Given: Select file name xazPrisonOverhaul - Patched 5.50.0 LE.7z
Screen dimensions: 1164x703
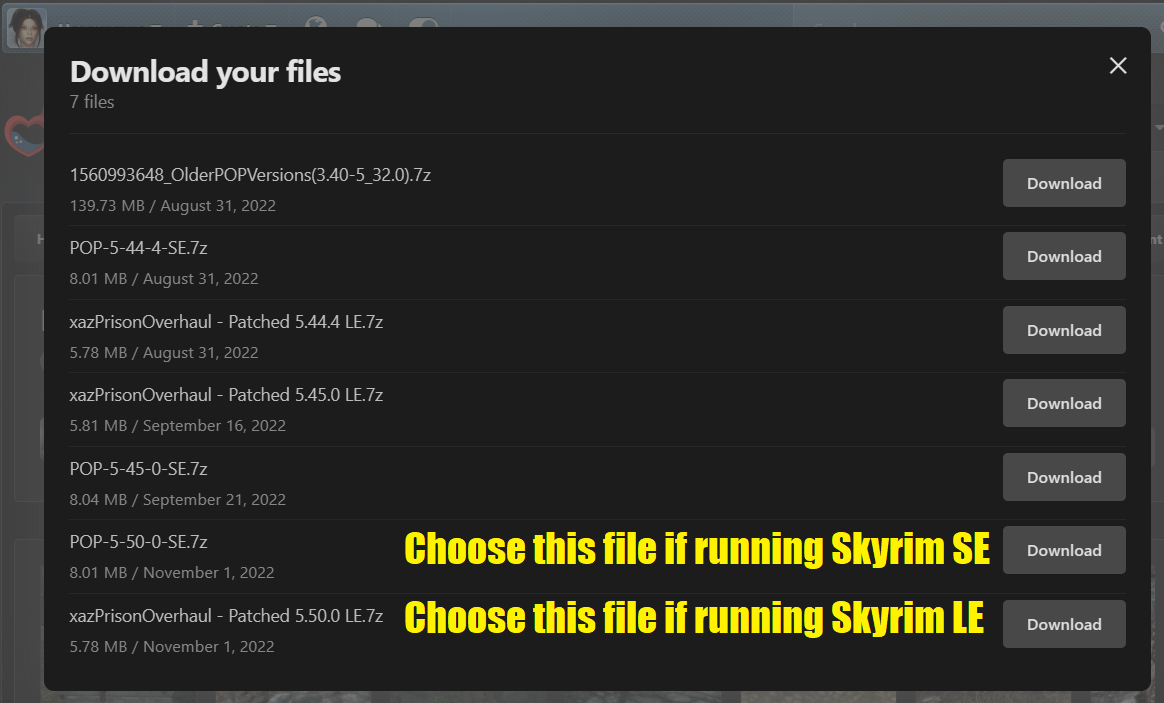Looking at the screenshot, I should (x=226, y=616).
